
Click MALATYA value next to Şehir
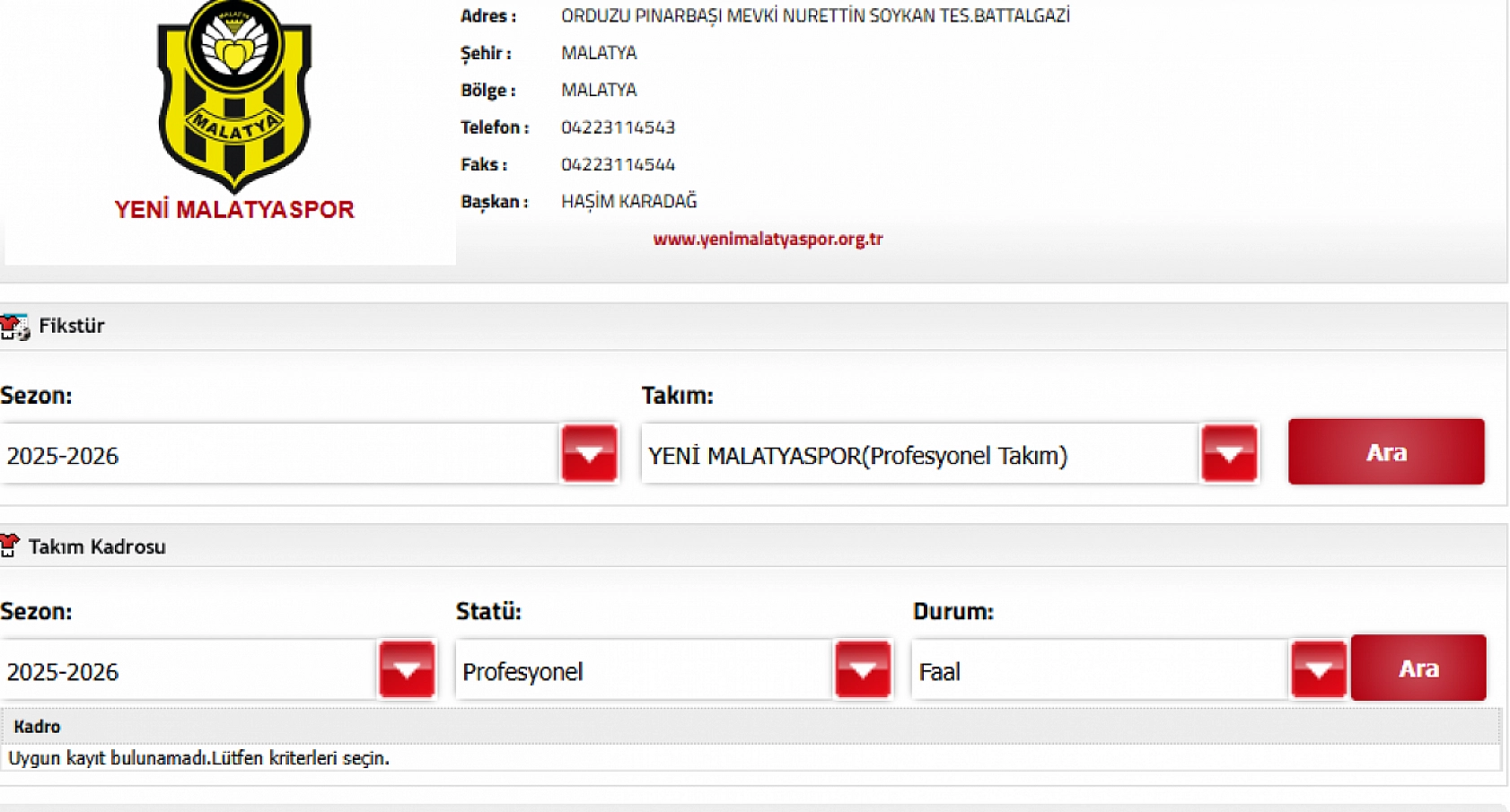[x=599, y=53]
